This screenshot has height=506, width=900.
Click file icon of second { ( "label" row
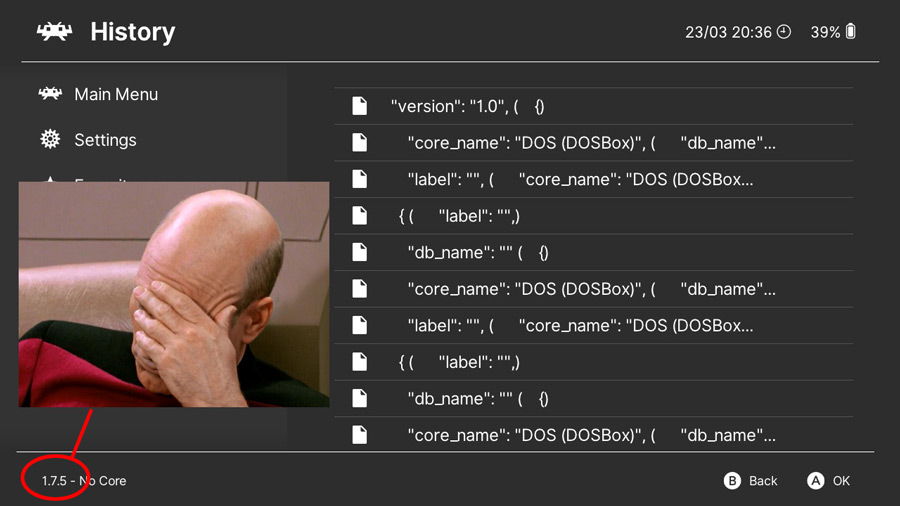[x=360, y=361]
